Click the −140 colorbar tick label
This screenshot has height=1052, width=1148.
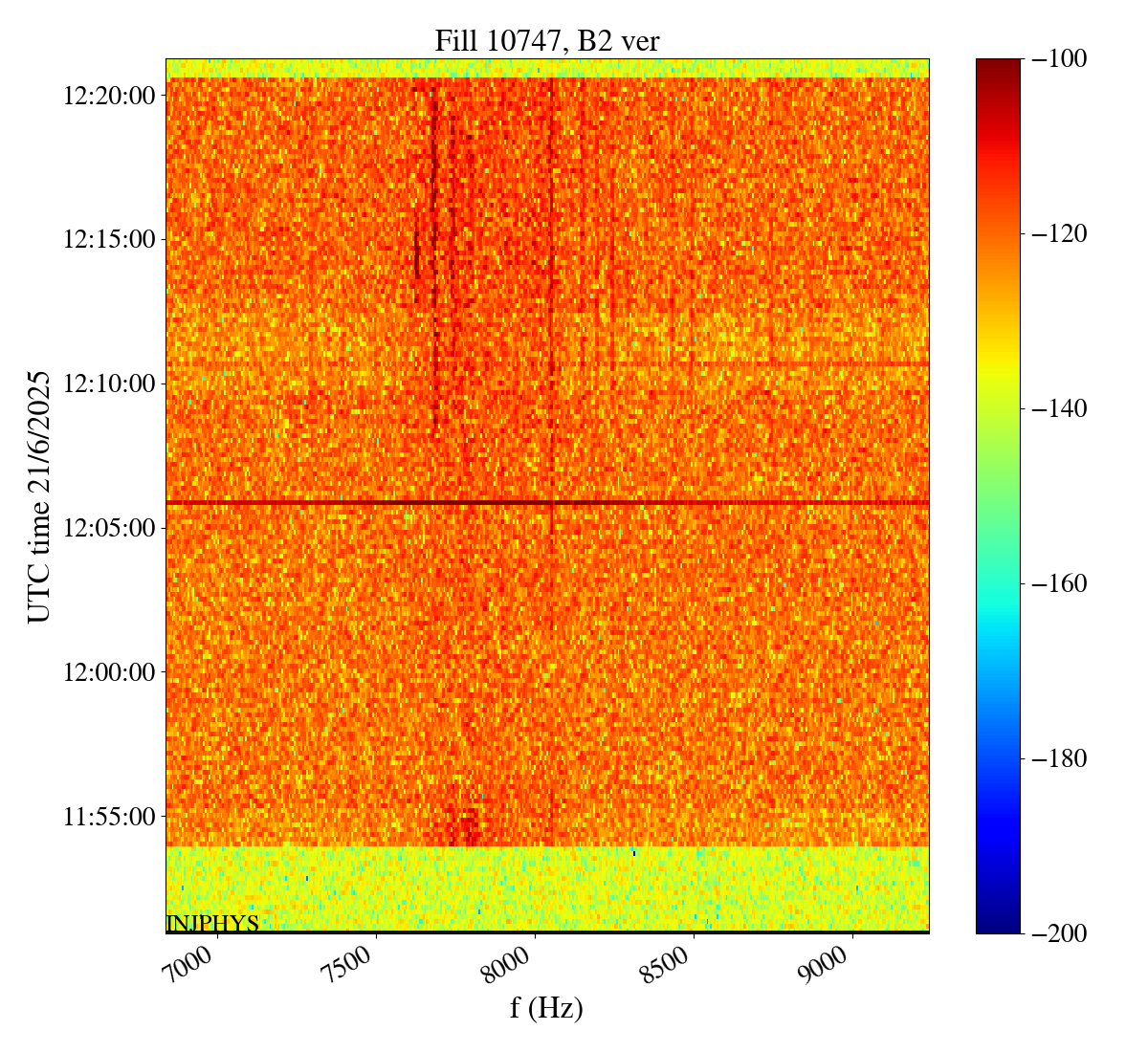click(1055, 408)
